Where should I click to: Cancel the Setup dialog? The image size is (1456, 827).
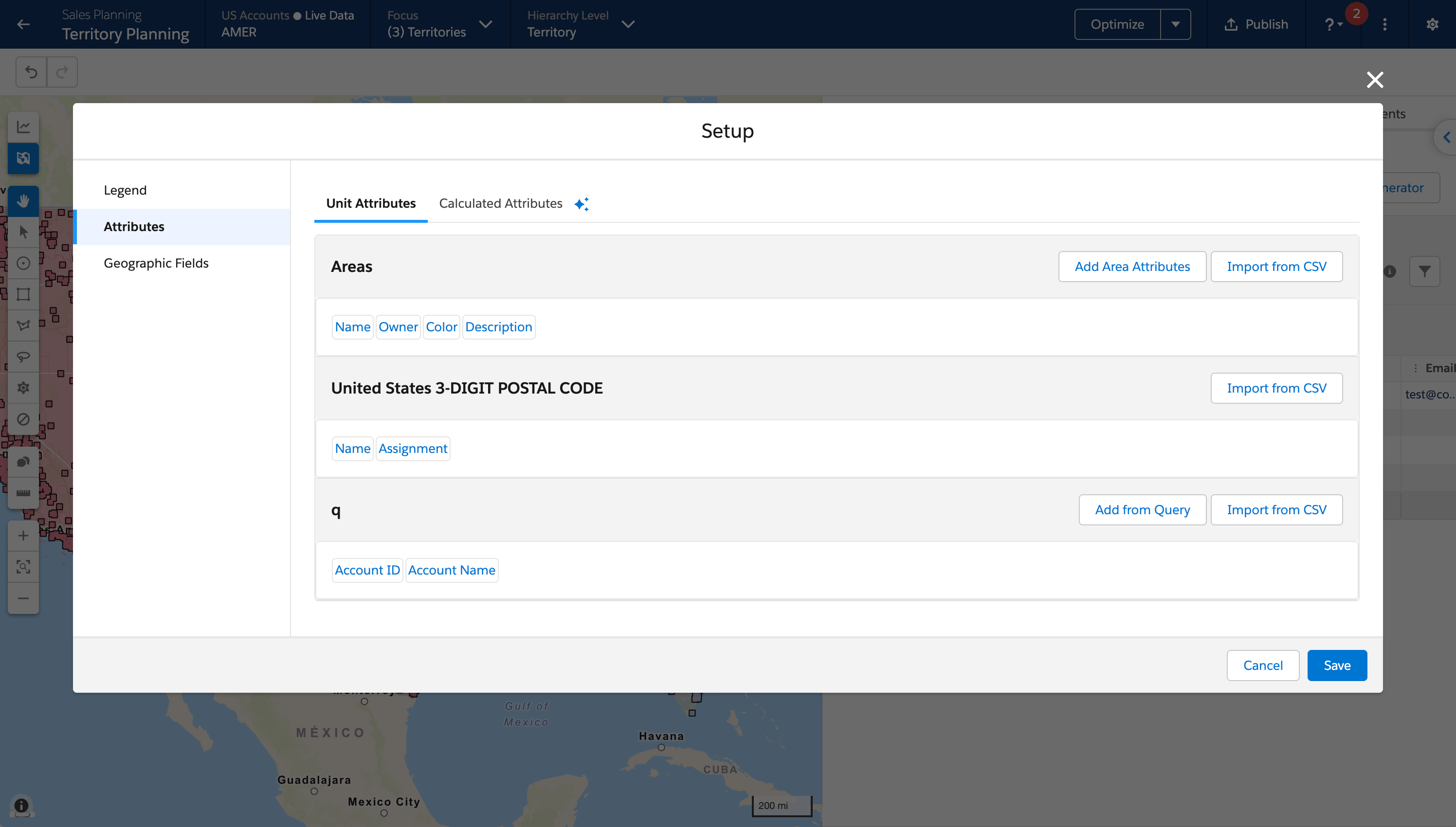pyautogui.click(x=1263, y=665)
